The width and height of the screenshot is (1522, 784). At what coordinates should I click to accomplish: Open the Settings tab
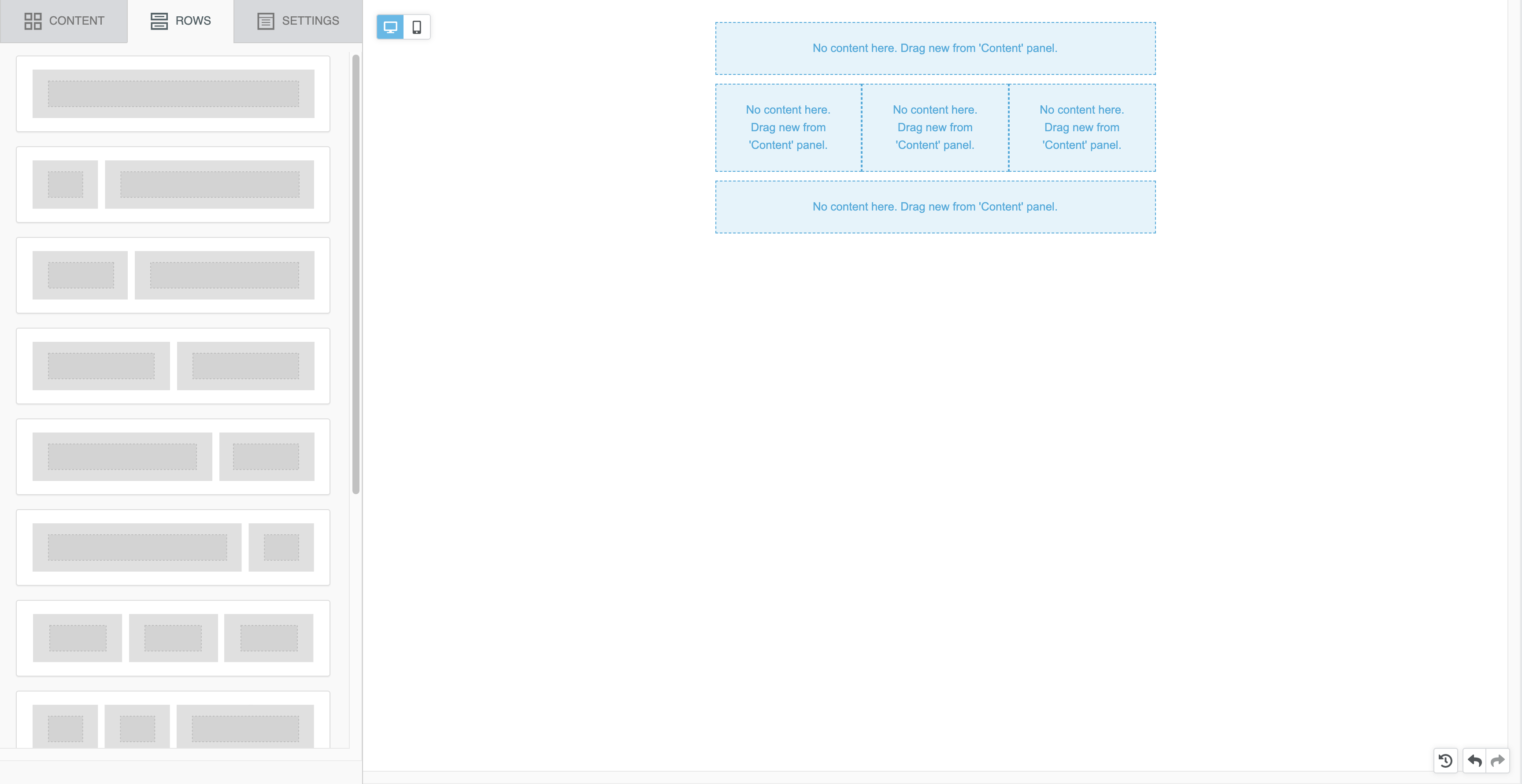[x=298, y=21]
